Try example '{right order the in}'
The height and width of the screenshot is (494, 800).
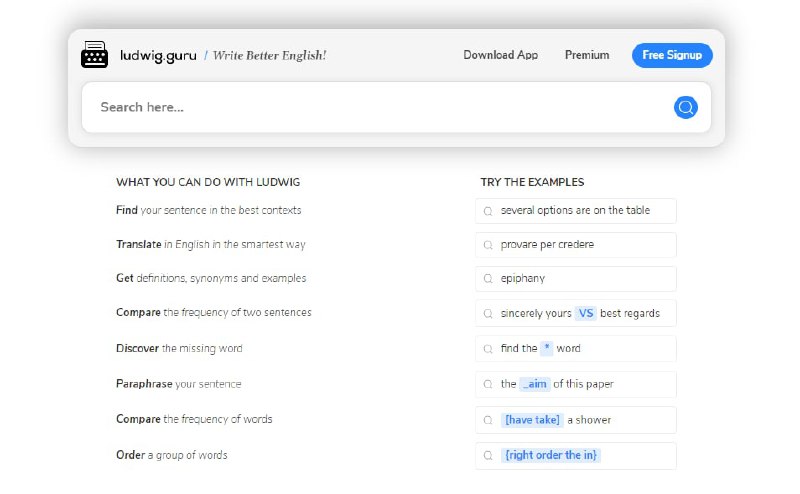576,455
